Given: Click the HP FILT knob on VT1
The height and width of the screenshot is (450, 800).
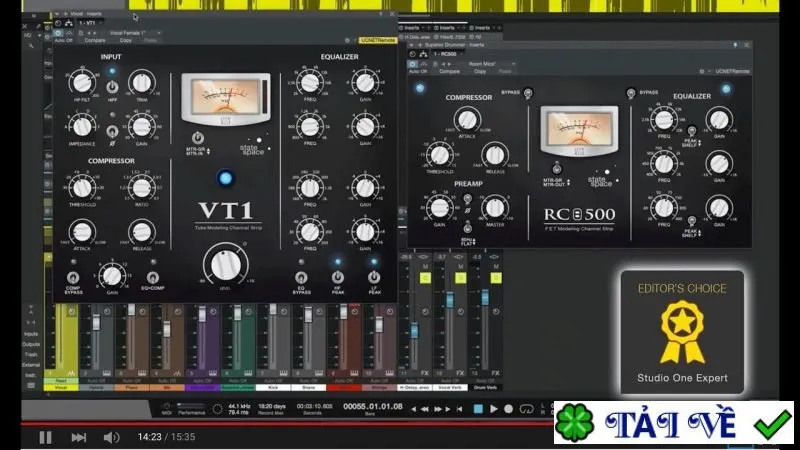Looking at the screenshot, I should [x=82, y=82].
